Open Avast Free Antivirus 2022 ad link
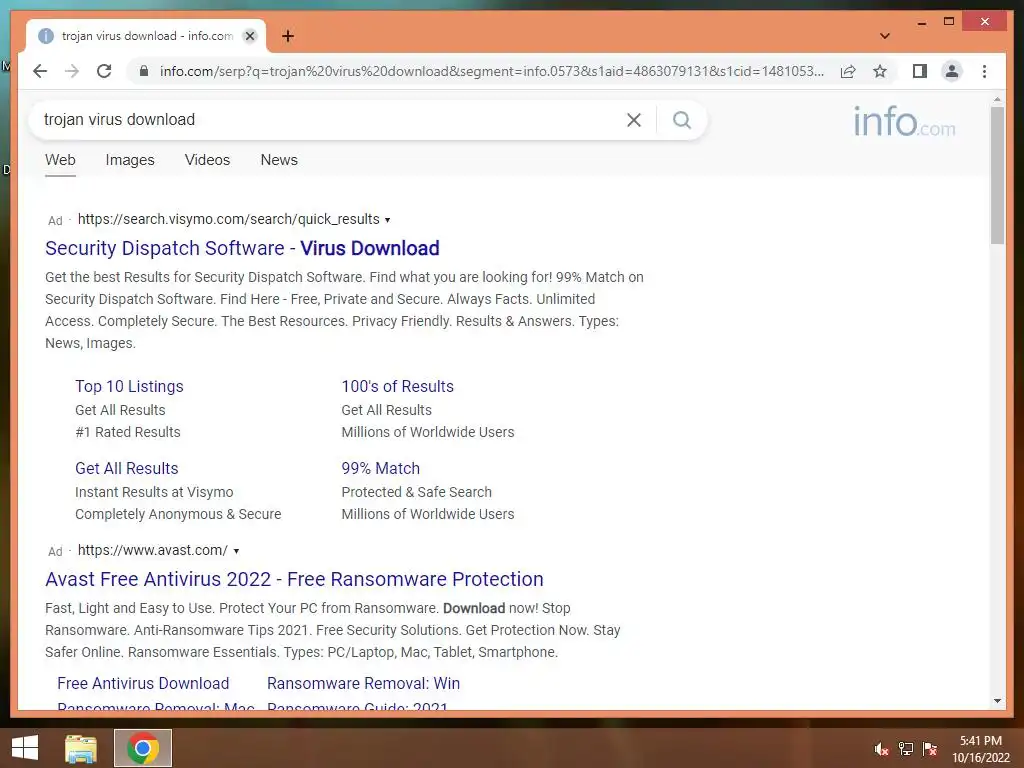The height and width of the screenshot is (768, 1024). pyautogui.click(x=295, y=579)
